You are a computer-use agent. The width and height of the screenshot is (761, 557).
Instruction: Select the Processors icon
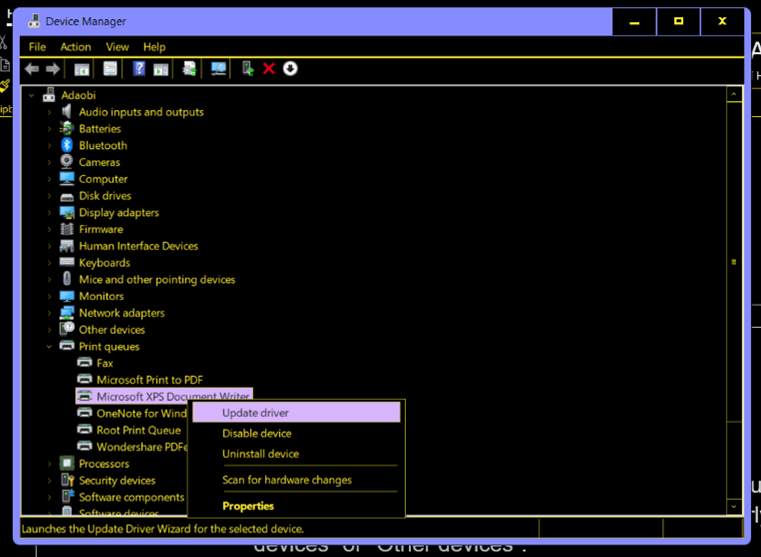click(x=66, y=463)
